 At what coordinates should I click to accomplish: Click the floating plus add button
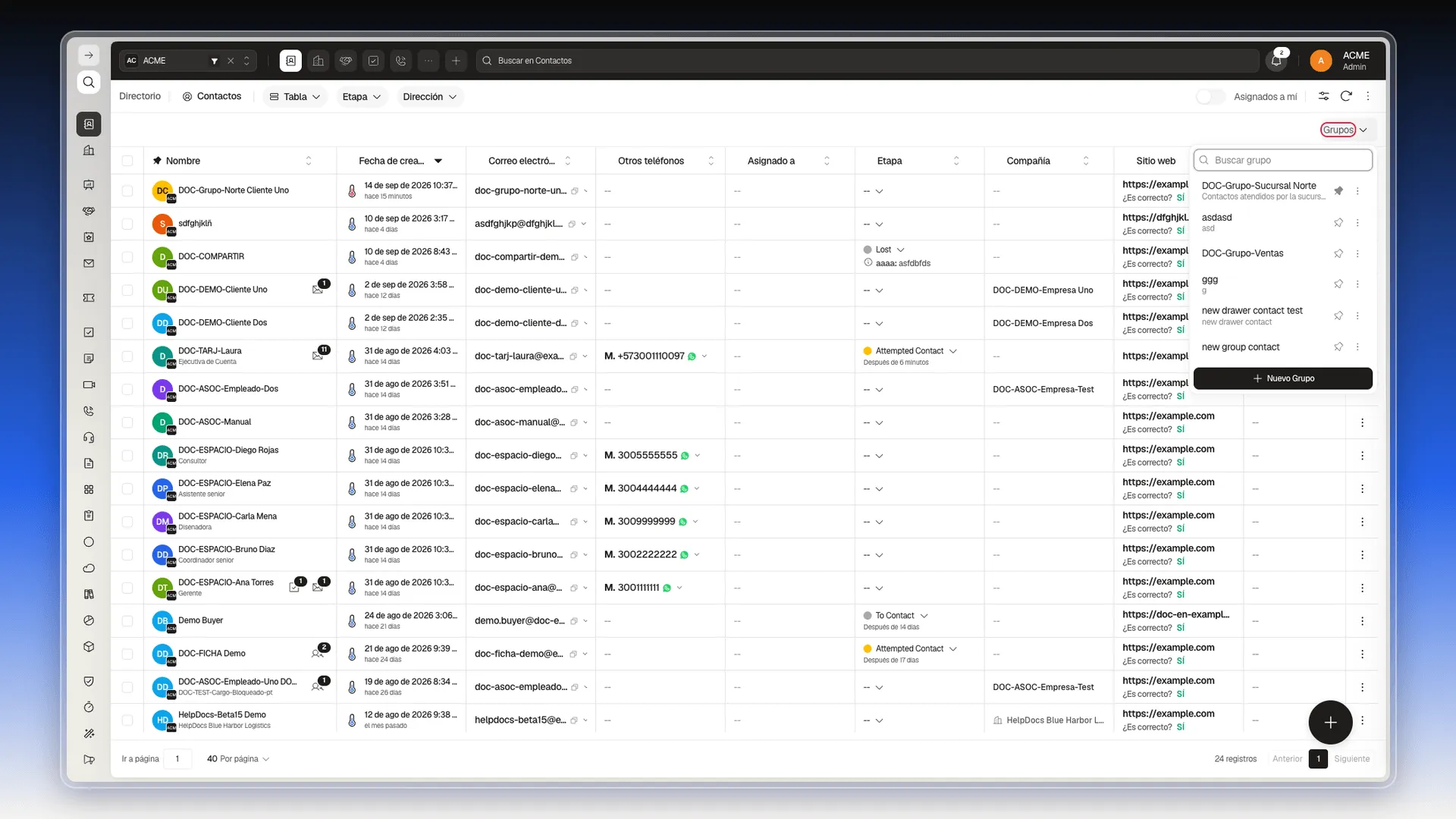(1330, 723)
